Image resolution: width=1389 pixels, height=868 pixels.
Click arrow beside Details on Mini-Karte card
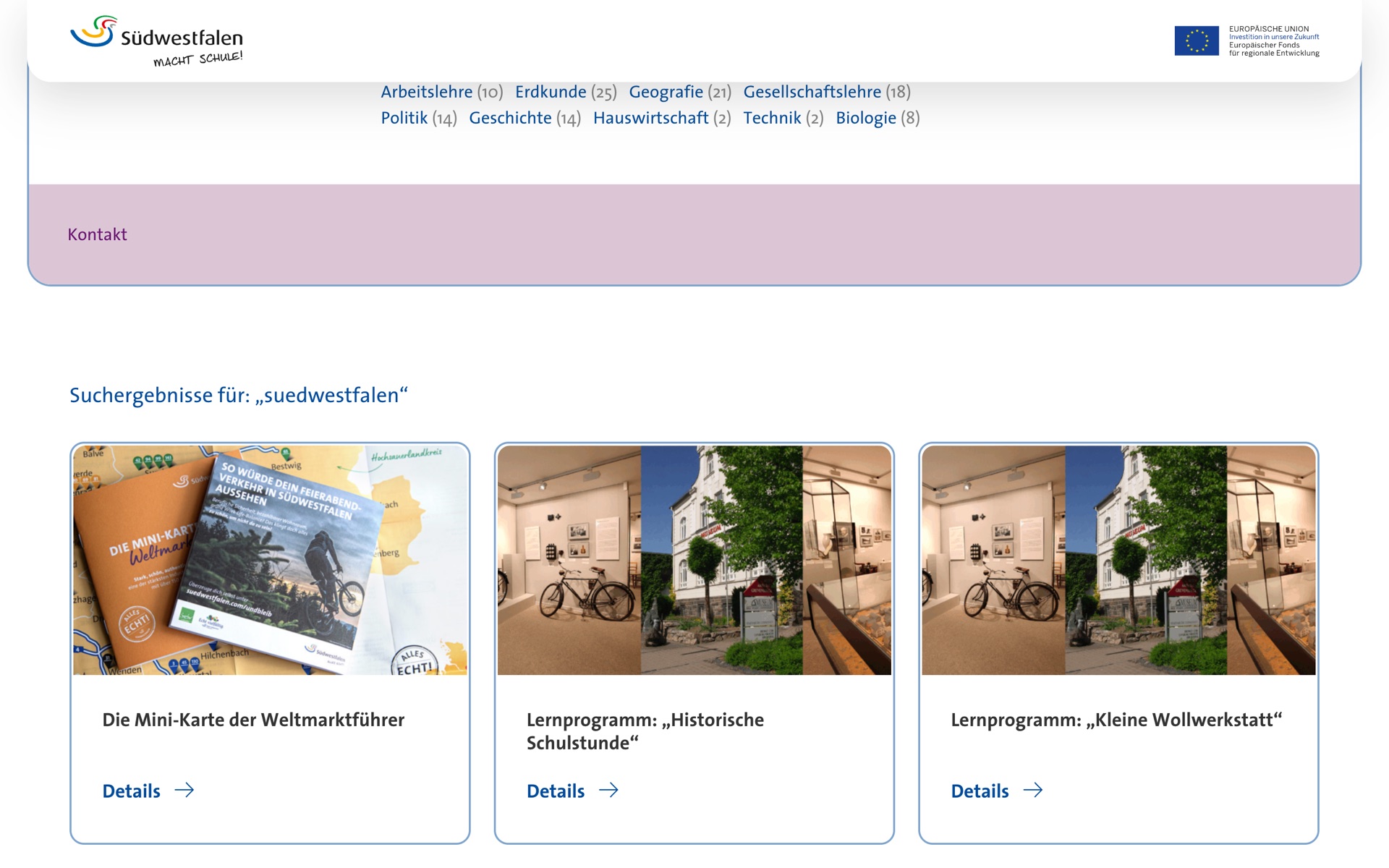[x=184, y=790]
